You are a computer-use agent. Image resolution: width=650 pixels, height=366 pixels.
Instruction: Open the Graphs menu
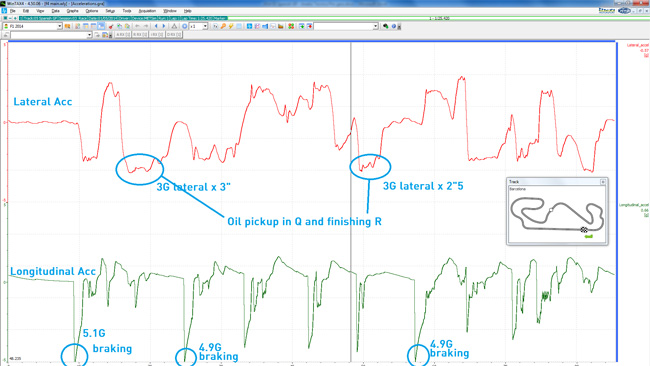[x=73, y=11]
